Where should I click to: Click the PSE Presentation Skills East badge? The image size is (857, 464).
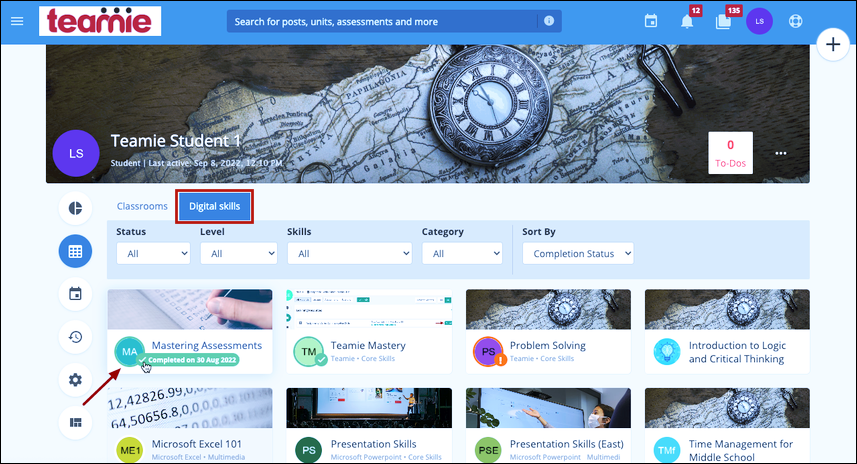tap(488, 450)
